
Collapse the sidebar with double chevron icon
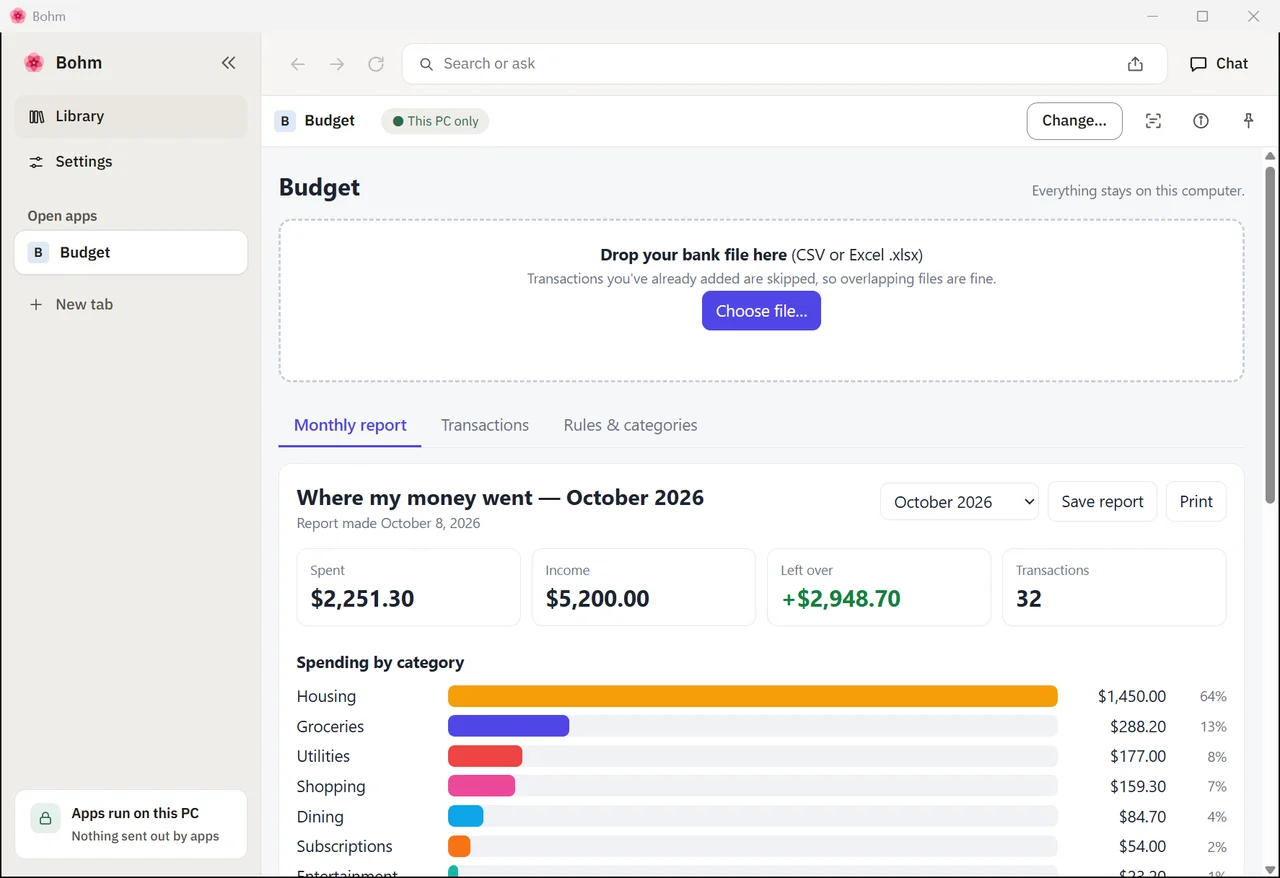pyautogui.click(x=229, y=63)
